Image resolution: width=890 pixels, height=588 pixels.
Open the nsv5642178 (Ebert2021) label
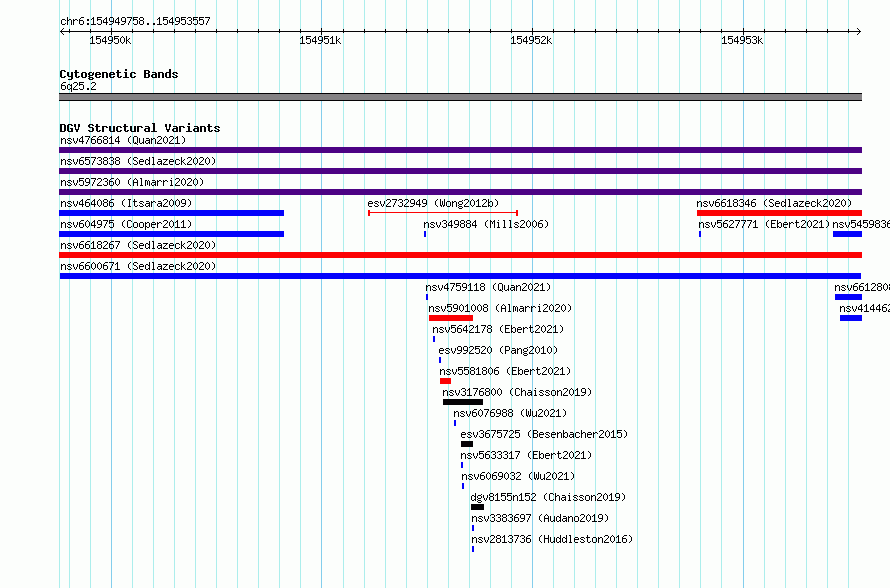click(498, 329)
